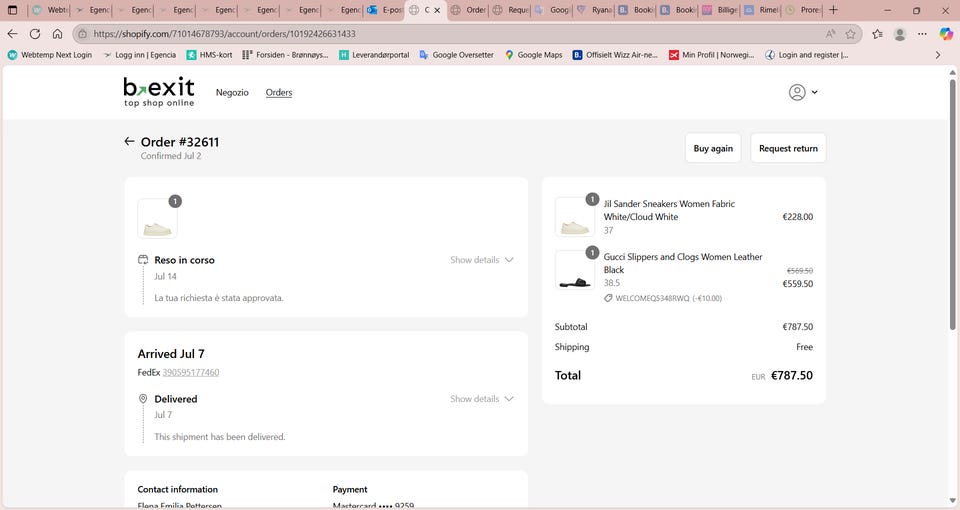The width and height of the screenshot is (960, 510).
Task: Open the Offisielt Wizz Air bookmark
Action: point(615,54)
